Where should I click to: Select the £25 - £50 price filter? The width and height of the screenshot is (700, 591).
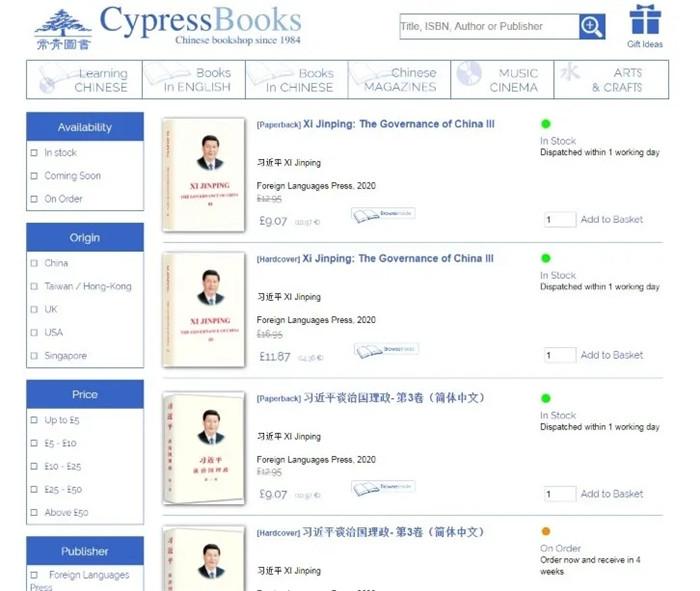coord(34,489)
